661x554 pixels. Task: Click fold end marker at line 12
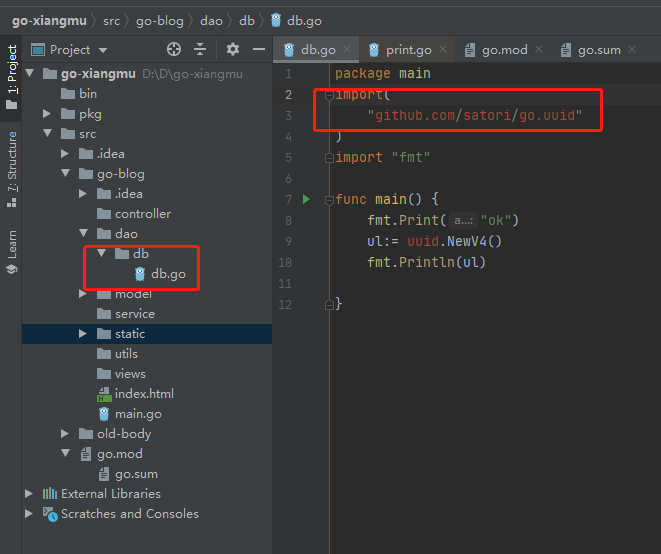(x=329, y=304)
